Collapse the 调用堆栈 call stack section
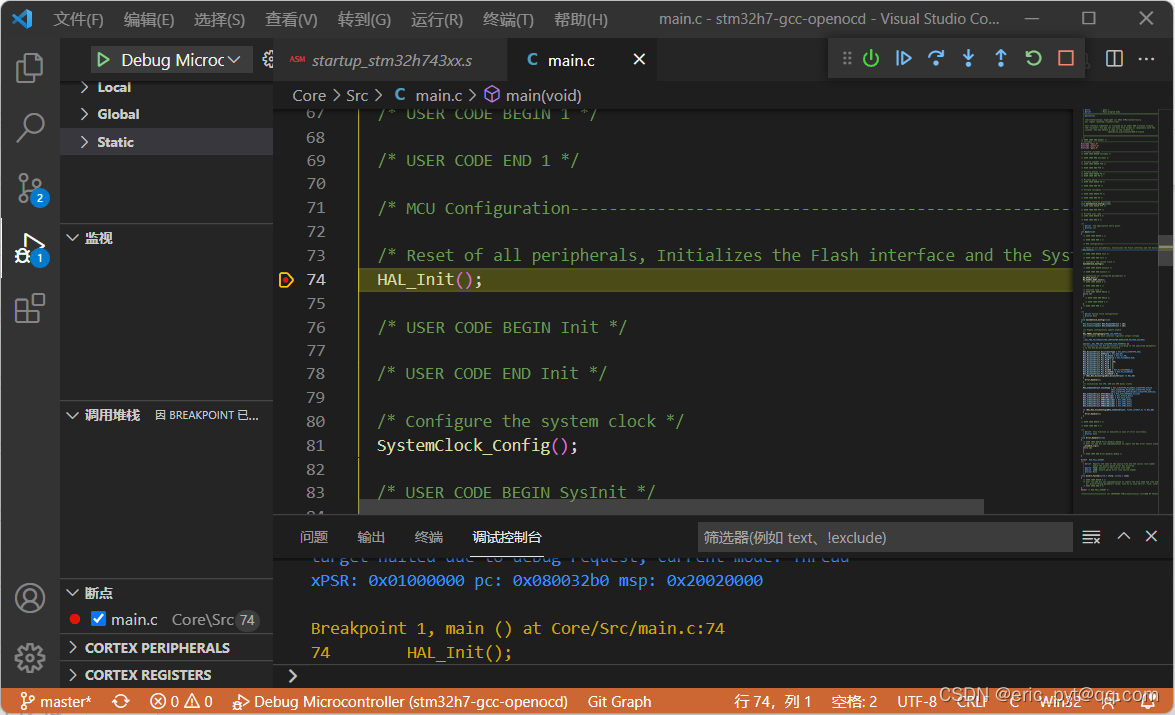Viewport: 1175px width, 715px height. 166,415
